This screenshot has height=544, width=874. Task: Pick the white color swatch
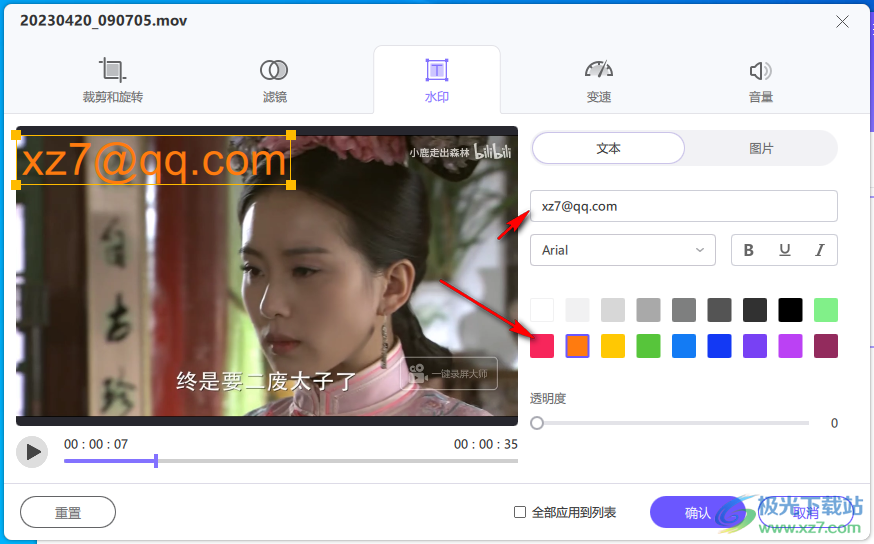point(542,310)
